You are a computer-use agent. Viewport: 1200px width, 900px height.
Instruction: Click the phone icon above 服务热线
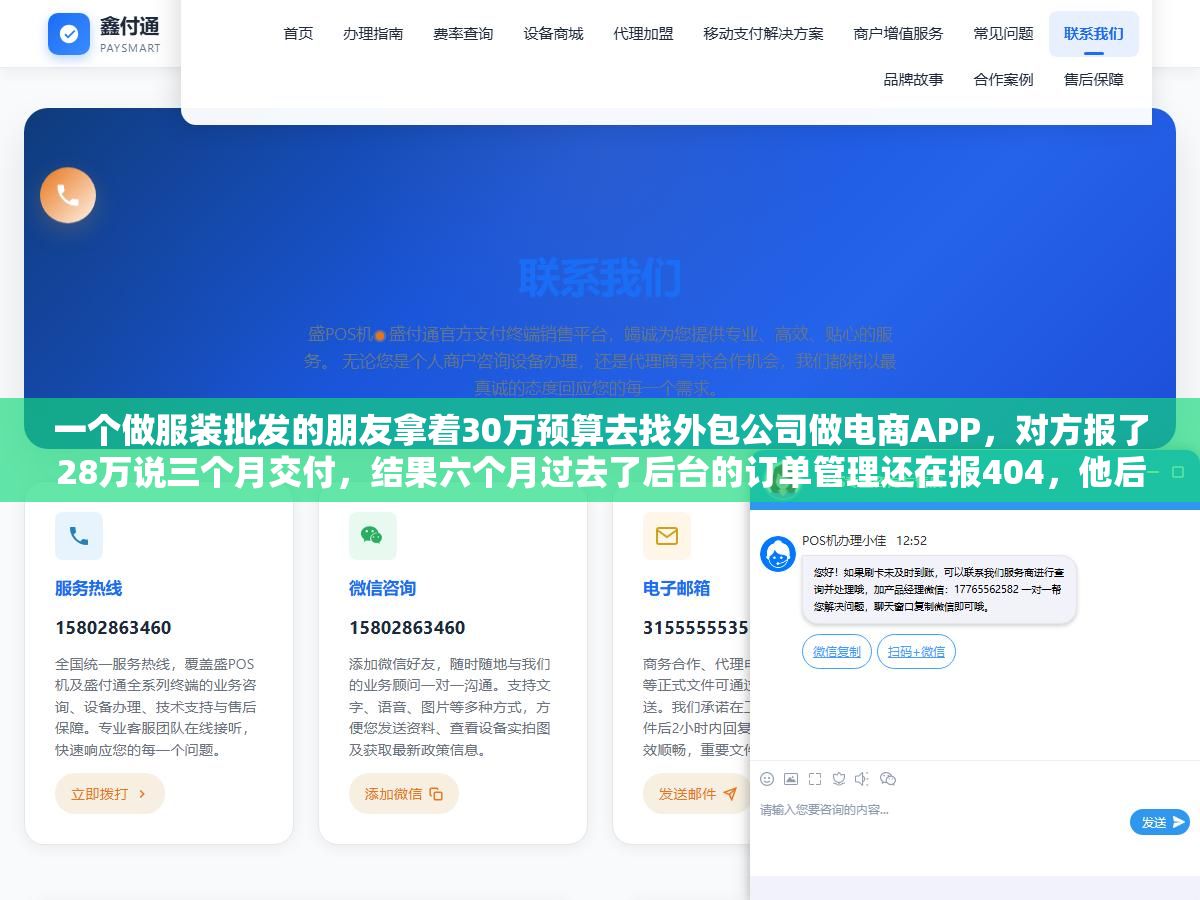[79, 536]
